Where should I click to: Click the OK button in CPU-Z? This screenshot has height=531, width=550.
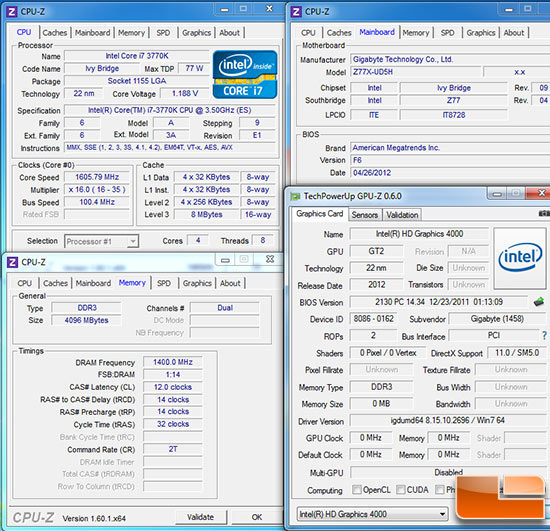[x=257, y=517]
